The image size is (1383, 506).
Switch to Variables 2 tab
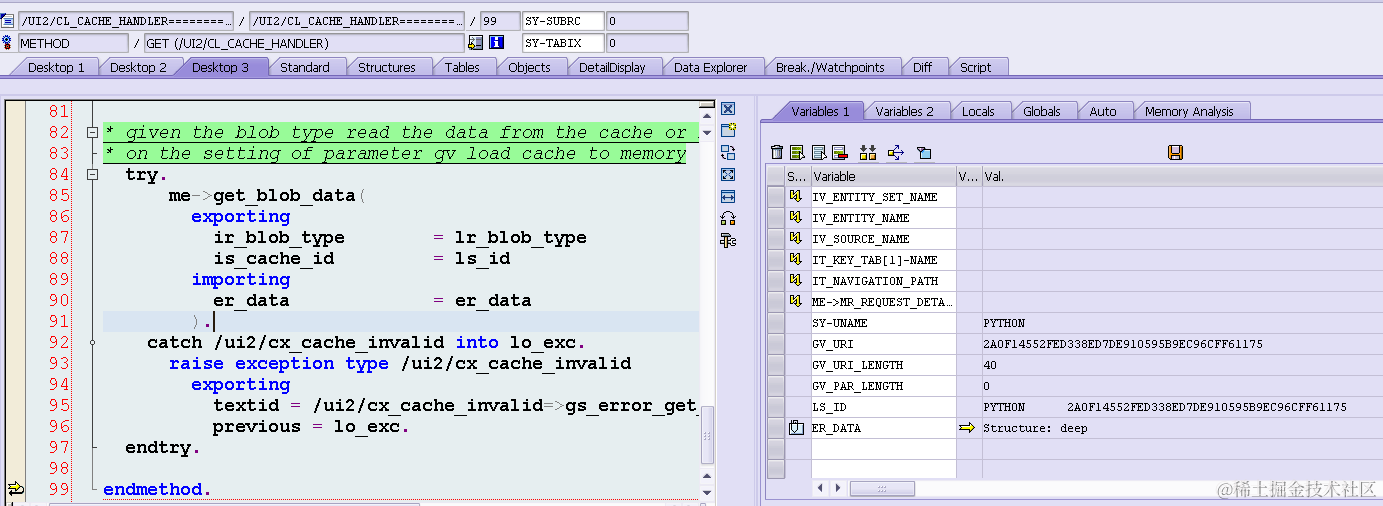click(x=904, y=111)
